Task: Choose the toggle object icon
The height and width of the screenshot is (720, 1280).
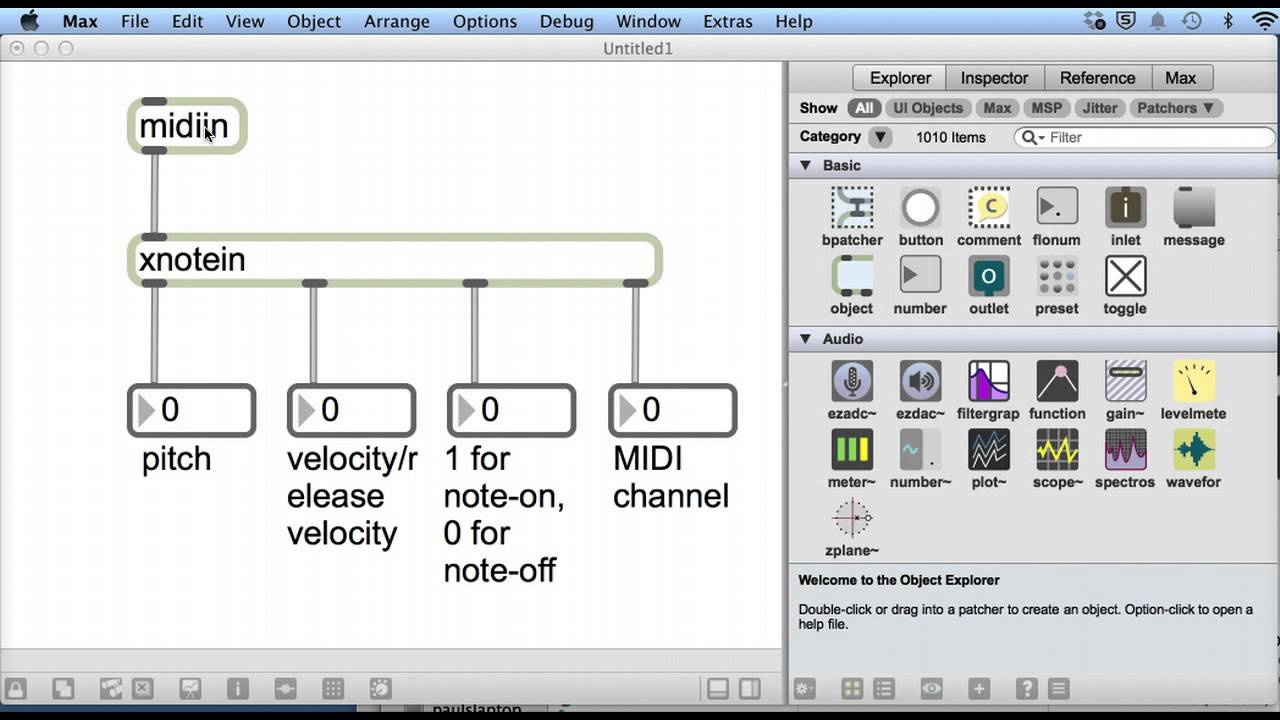Action: [x=1125, y=276]
